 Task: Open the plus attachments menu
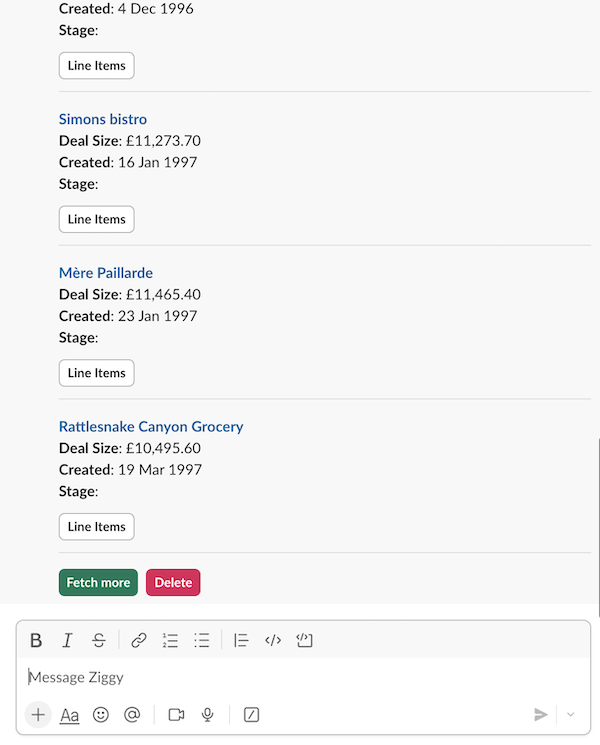(x=38, y=715)
